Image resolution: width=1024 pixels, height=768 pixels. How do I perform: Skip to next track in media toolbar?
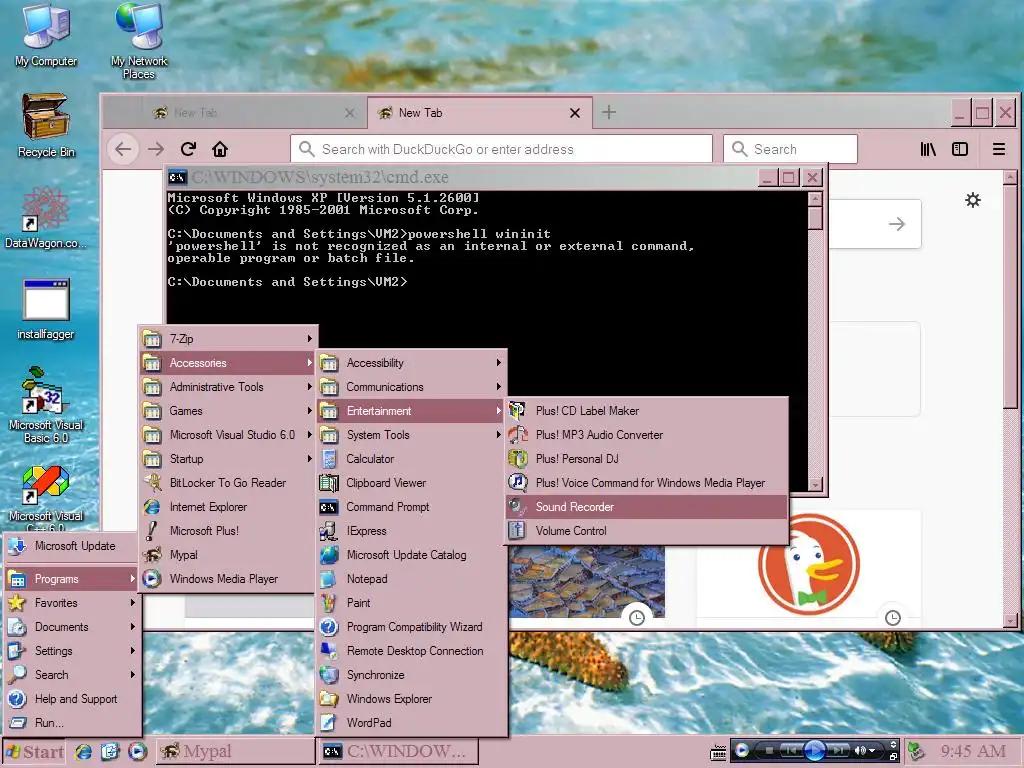839,750
